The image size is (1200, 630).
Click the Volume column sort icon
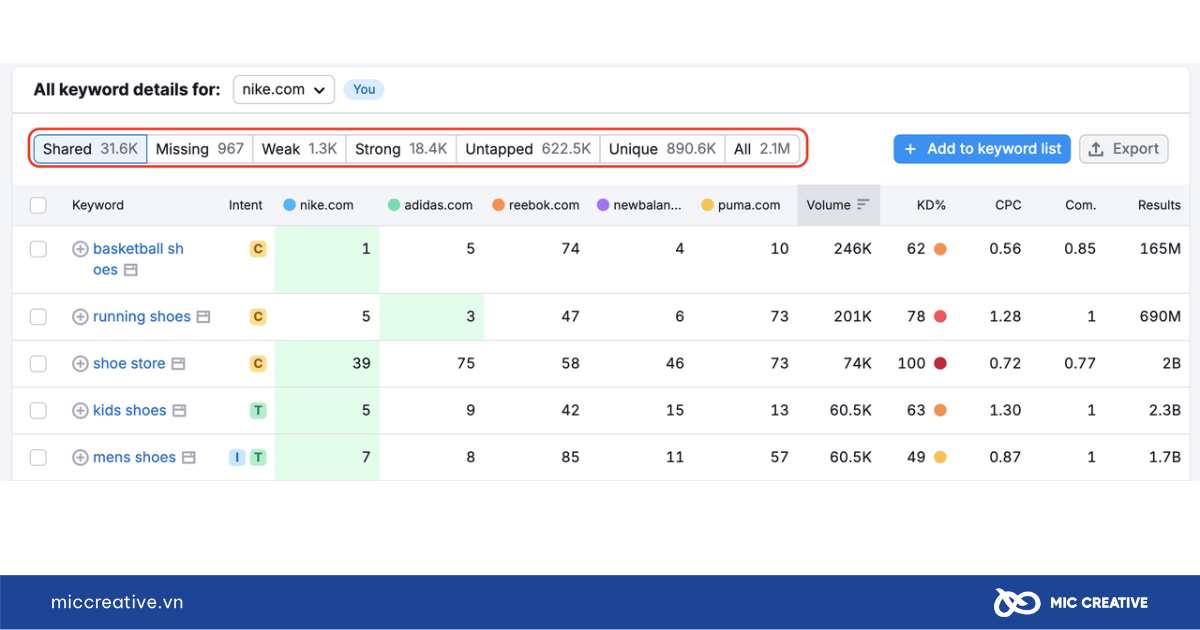[863, 205]
